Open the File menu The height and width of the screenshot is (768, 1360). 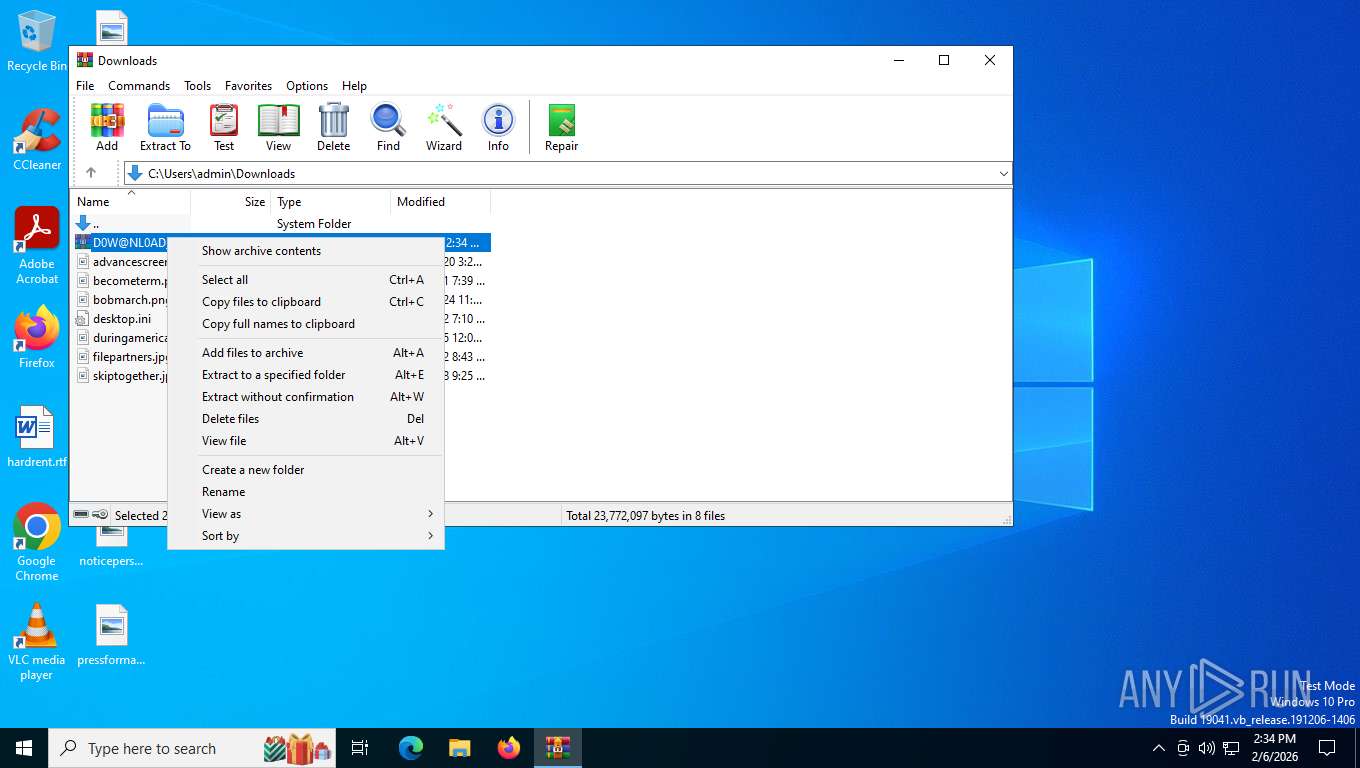coord(85,86)
